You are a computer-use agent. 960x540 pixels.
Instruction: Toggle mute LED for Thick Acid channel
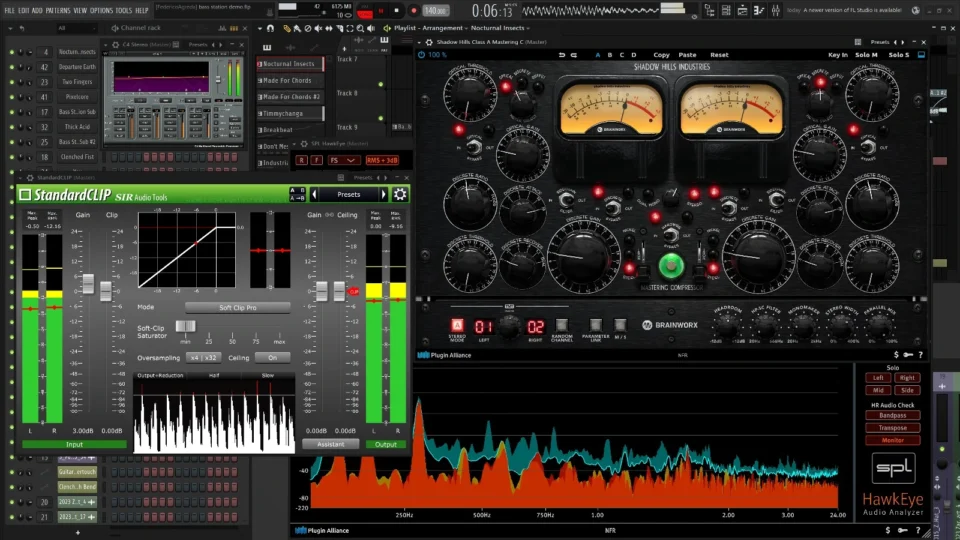pyautogui.click(x=12, y=127)
